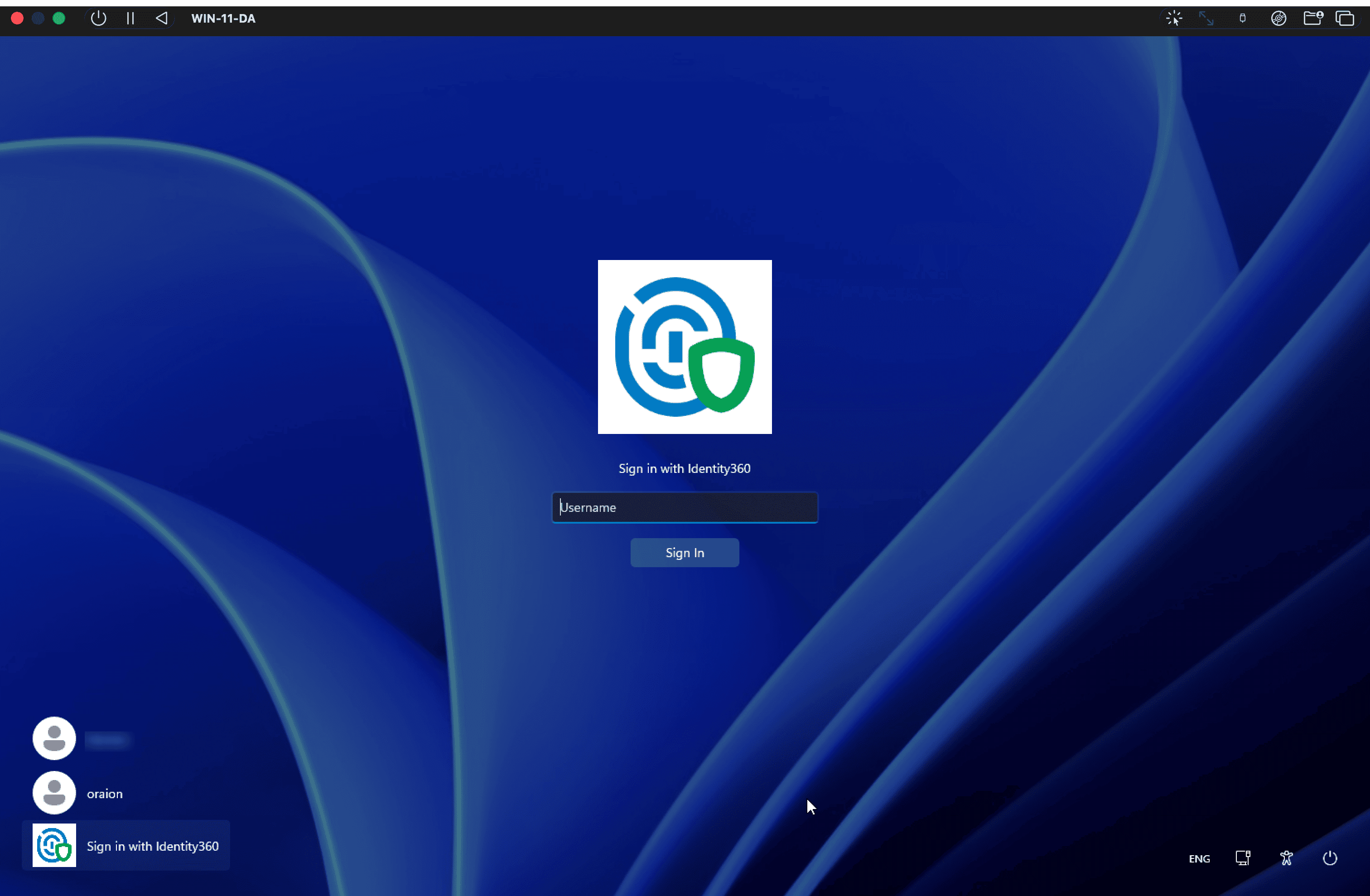Close the VM window with red button
Image resolution: width=1370 pixels, height=896 pixels.
17,19
